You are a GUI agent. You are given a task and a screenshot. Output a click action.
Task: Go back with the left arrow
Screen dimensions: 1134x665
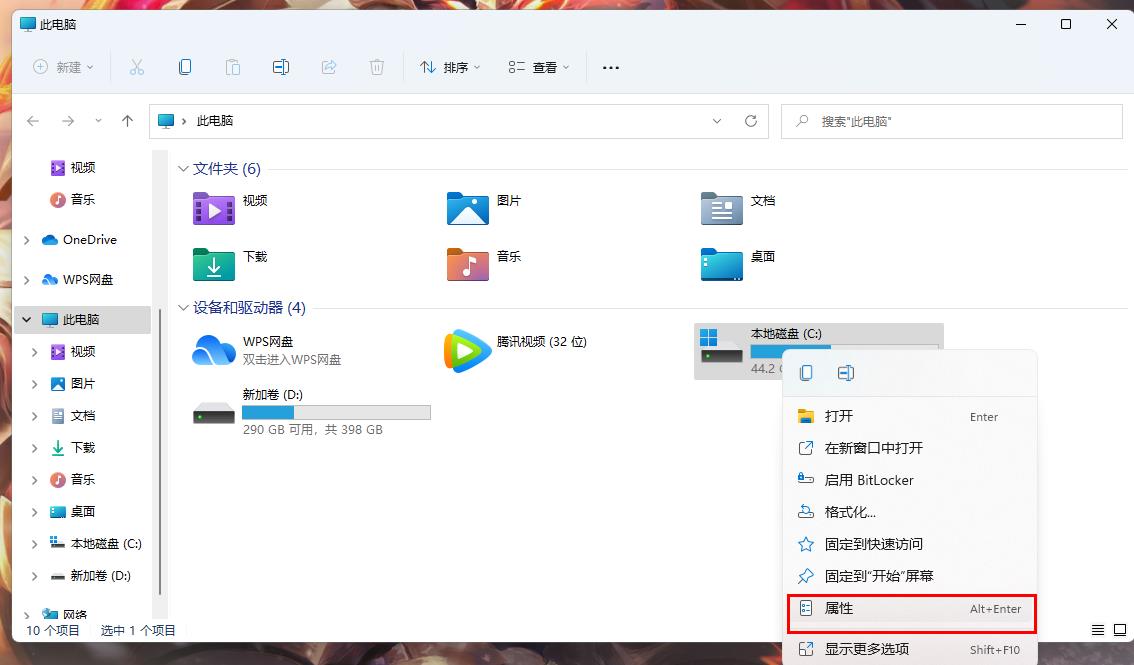[33, 121]
